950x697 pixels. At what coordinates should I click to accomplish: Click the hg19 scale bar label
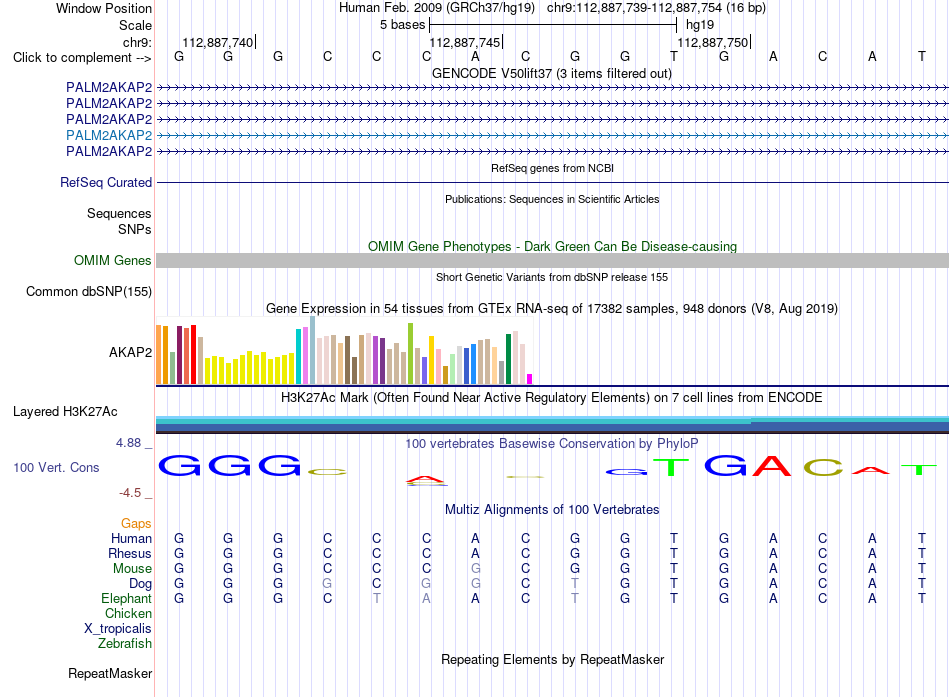coord(700,25)
